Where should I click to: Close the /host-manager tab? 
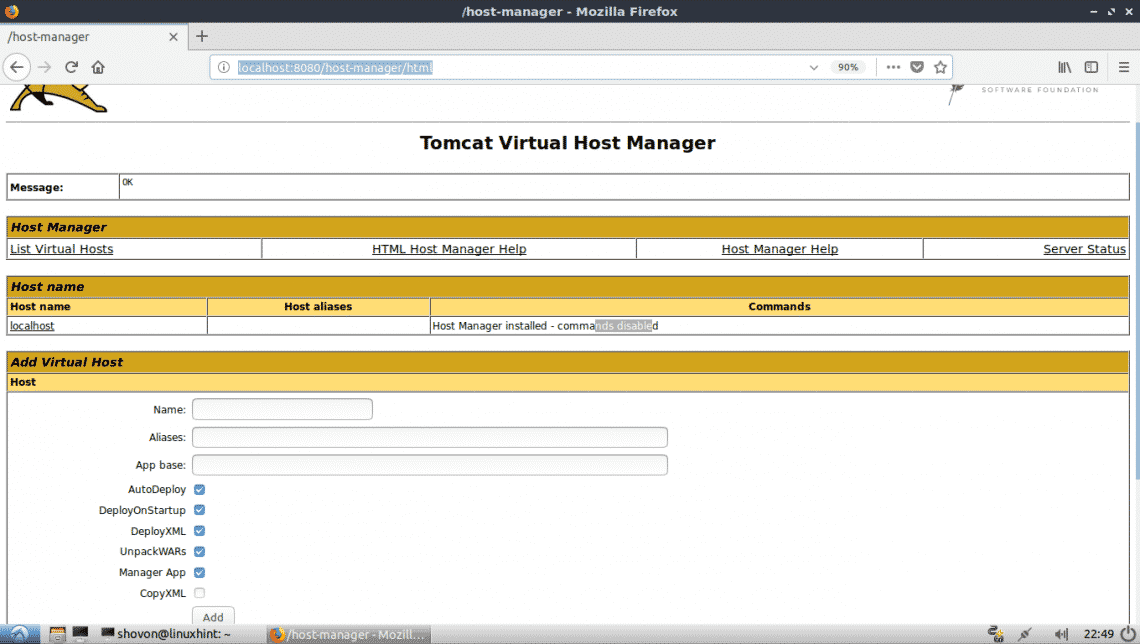(x=173, y=36)
